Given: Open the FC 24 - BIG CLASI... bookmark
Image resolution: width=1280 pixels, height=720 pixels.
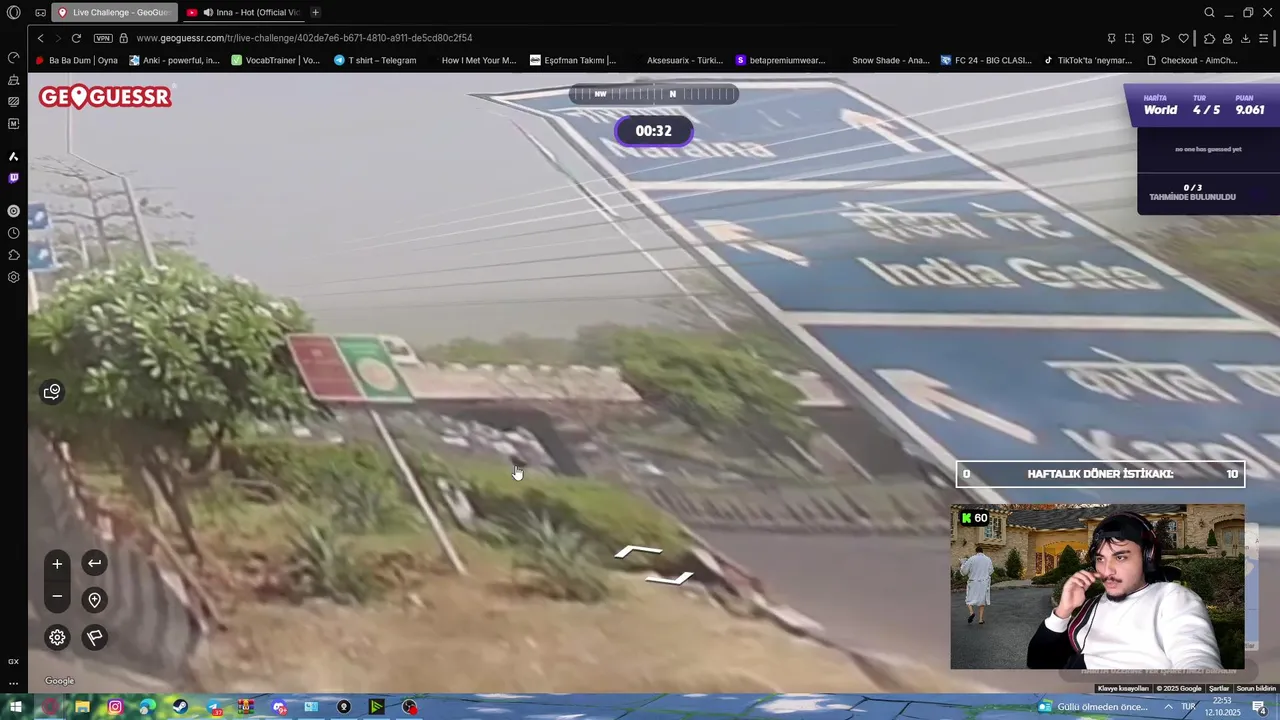Looking at the screenshot, I should (986, 60).
